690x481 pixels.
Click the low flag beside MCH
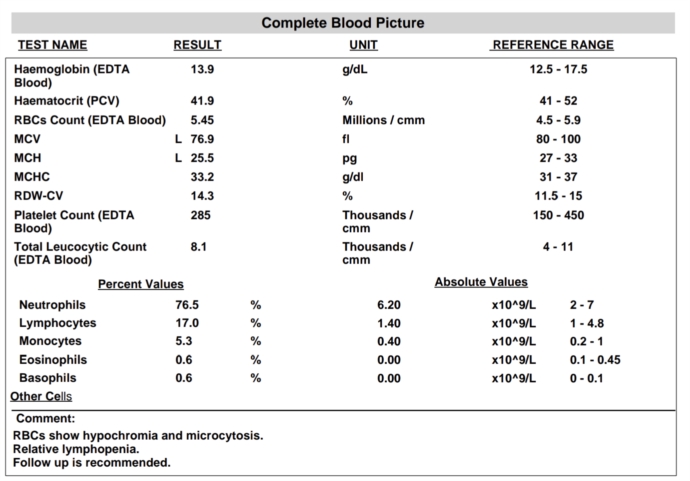coord(178,158)
